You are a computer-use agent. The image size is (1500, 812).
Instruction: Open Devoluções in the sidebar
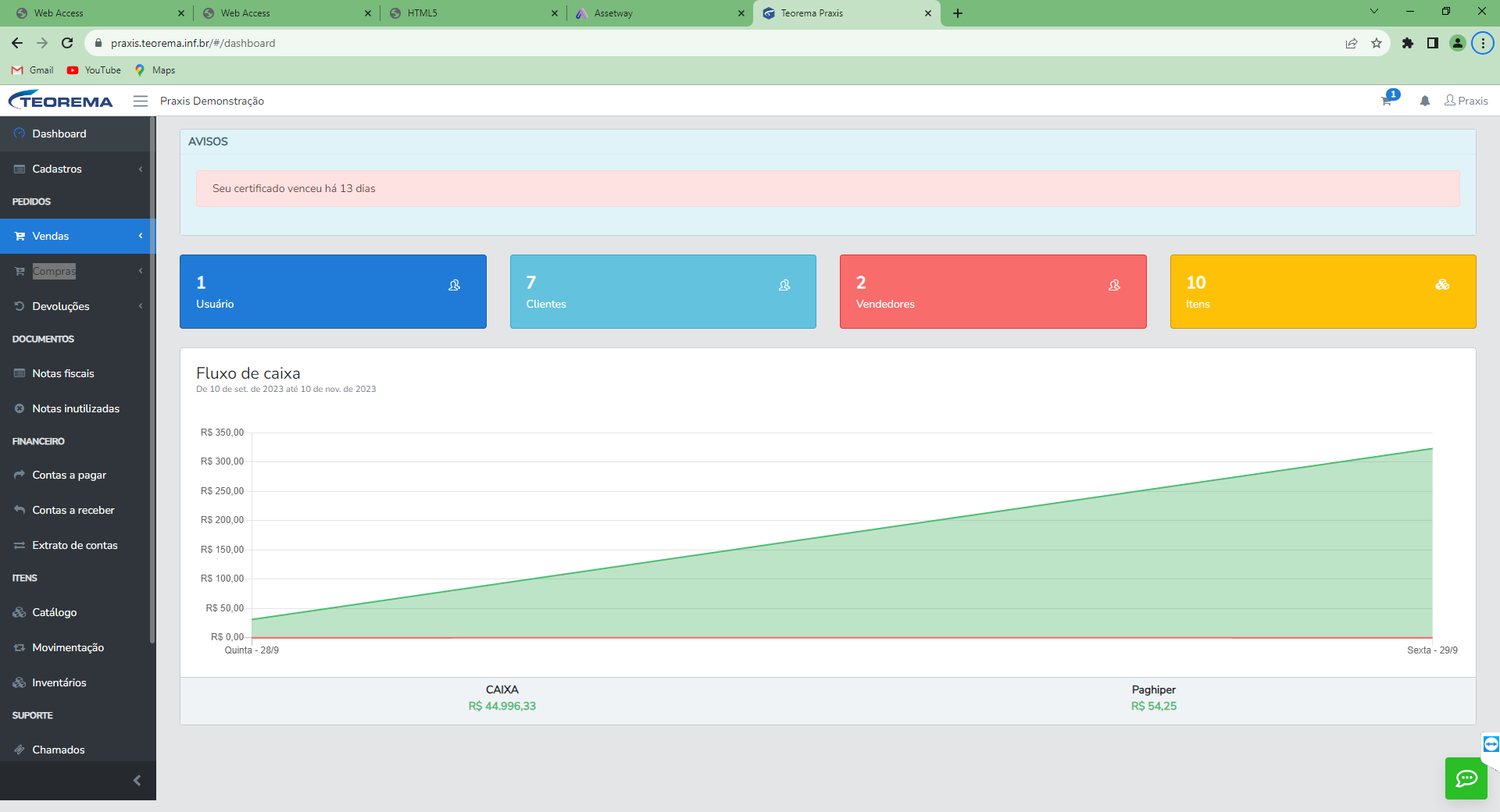tap(77, 306)
